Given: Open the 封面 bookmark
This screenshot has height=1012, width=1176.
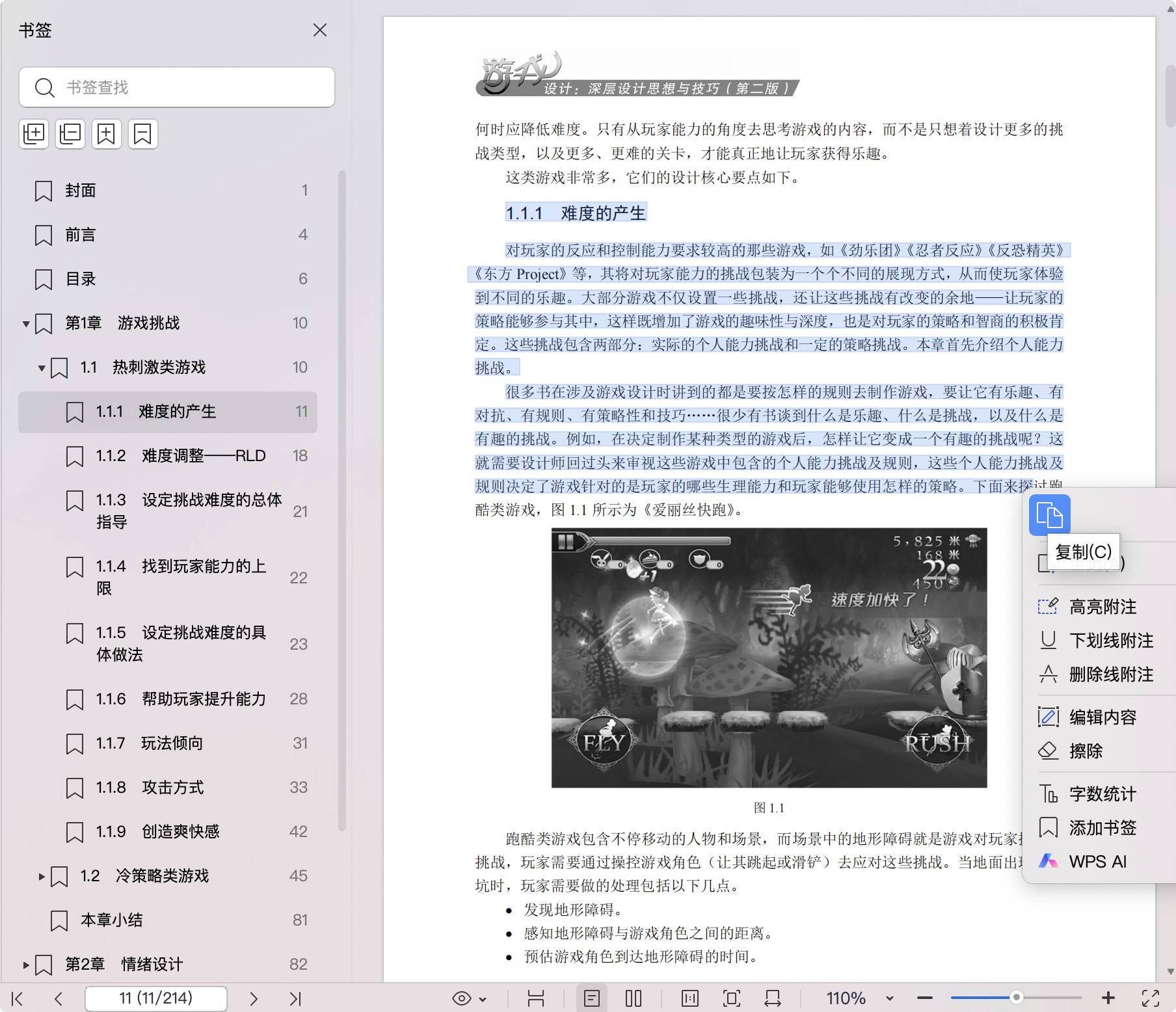Looking at the screenshot, I should point(168,191).
